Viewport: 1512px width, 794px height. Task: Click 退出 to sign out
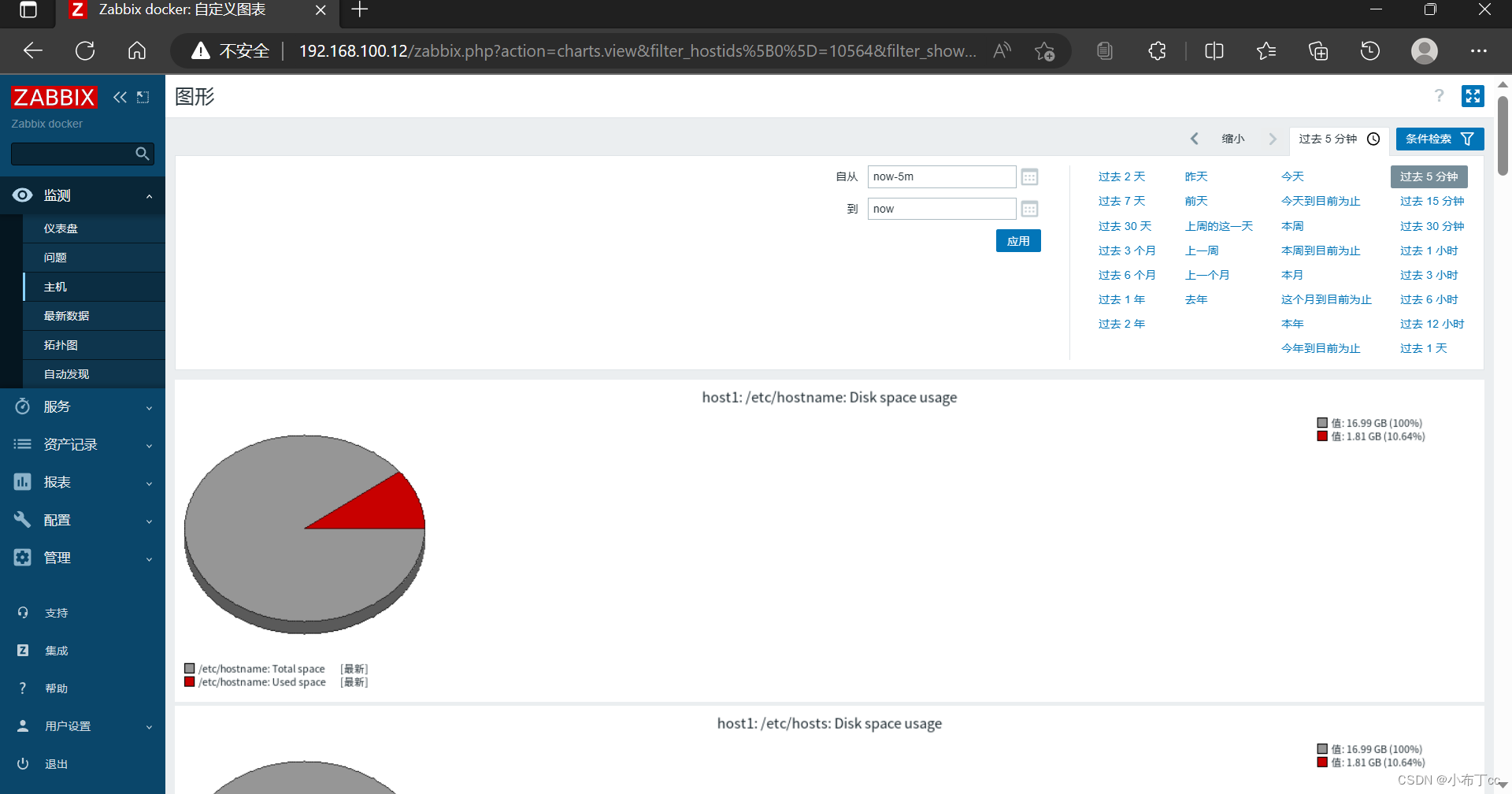(x=56, y=764)
